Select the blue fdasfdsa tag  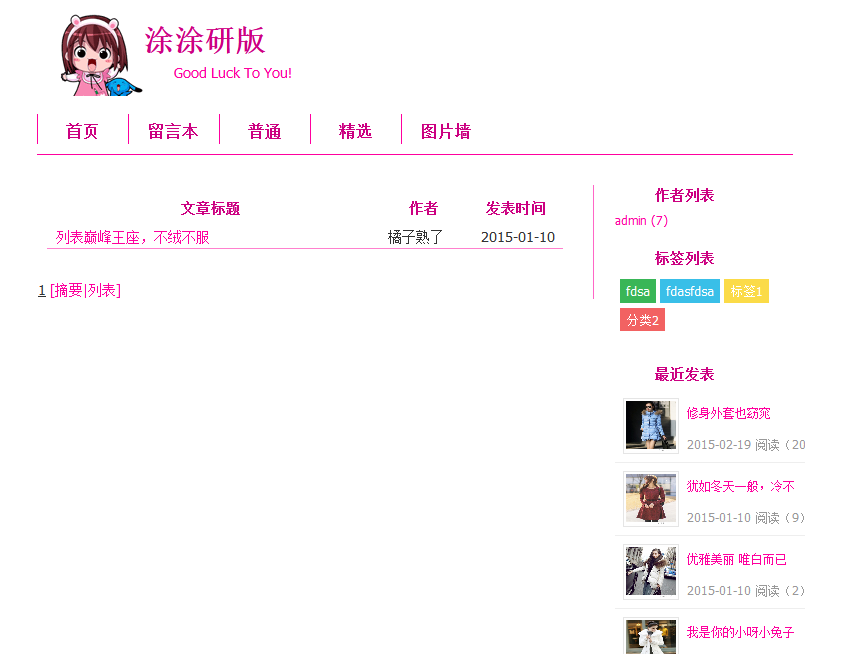click(690, 291)
